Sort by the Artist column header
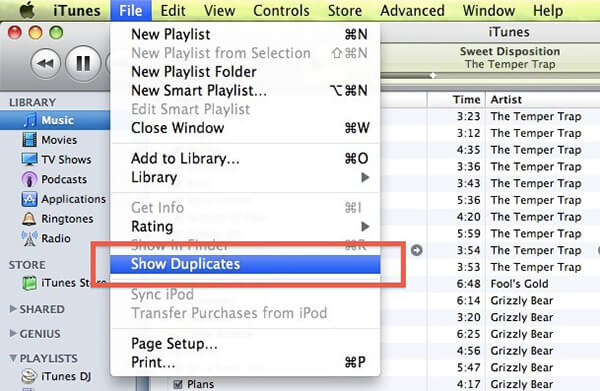The width and height of the screenshot is (600, 391). click(543, 100)
